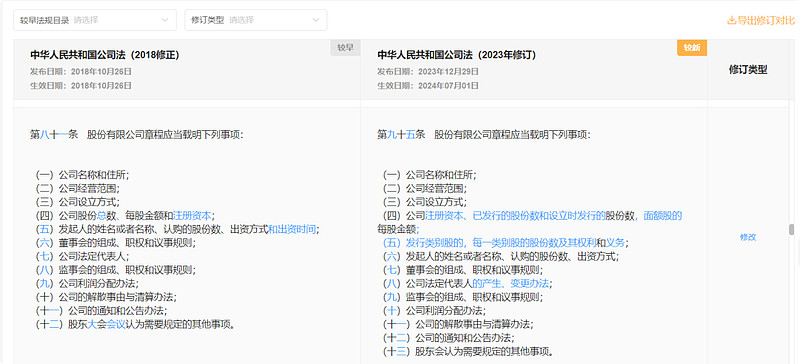
Task: Click new version line (十二) 公司的通知和公告办法
Action: [x=448, y=337]
